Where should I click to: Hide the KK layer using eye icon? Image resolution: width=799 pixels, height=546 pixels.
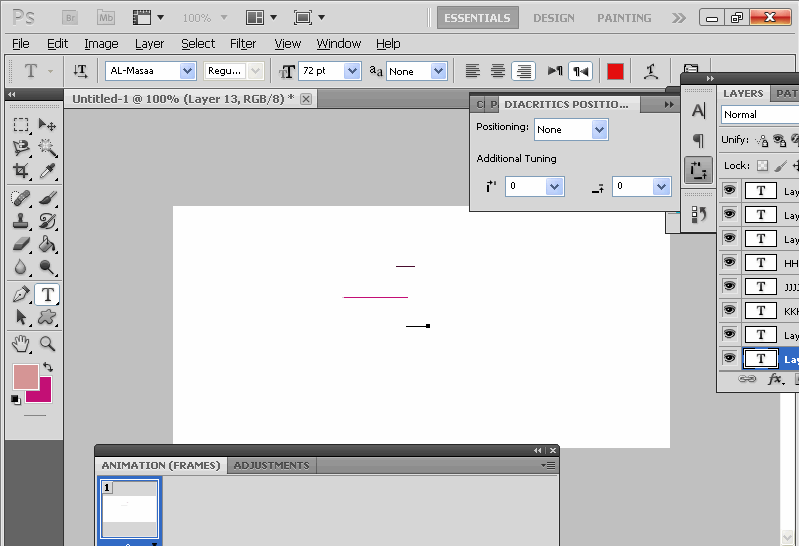[x=730, y=310]
